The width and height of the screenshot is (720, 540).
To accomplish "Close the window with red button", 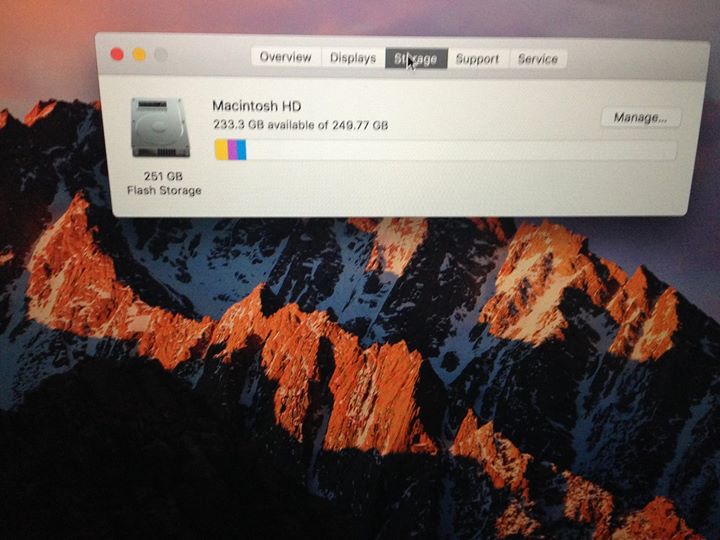I will 117,55.
